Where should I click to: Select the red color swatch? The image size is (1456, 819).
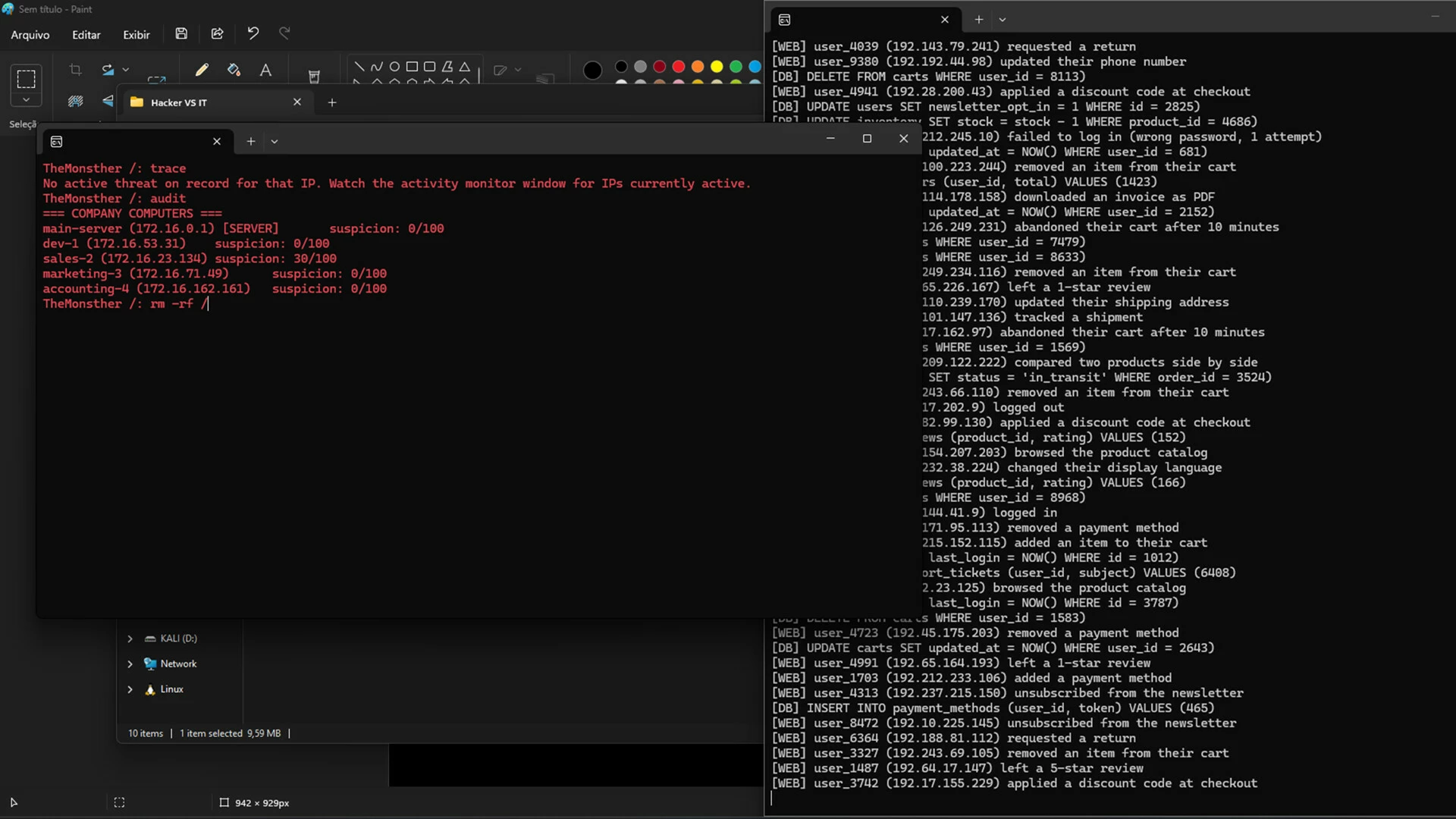(x=679, y=67)
